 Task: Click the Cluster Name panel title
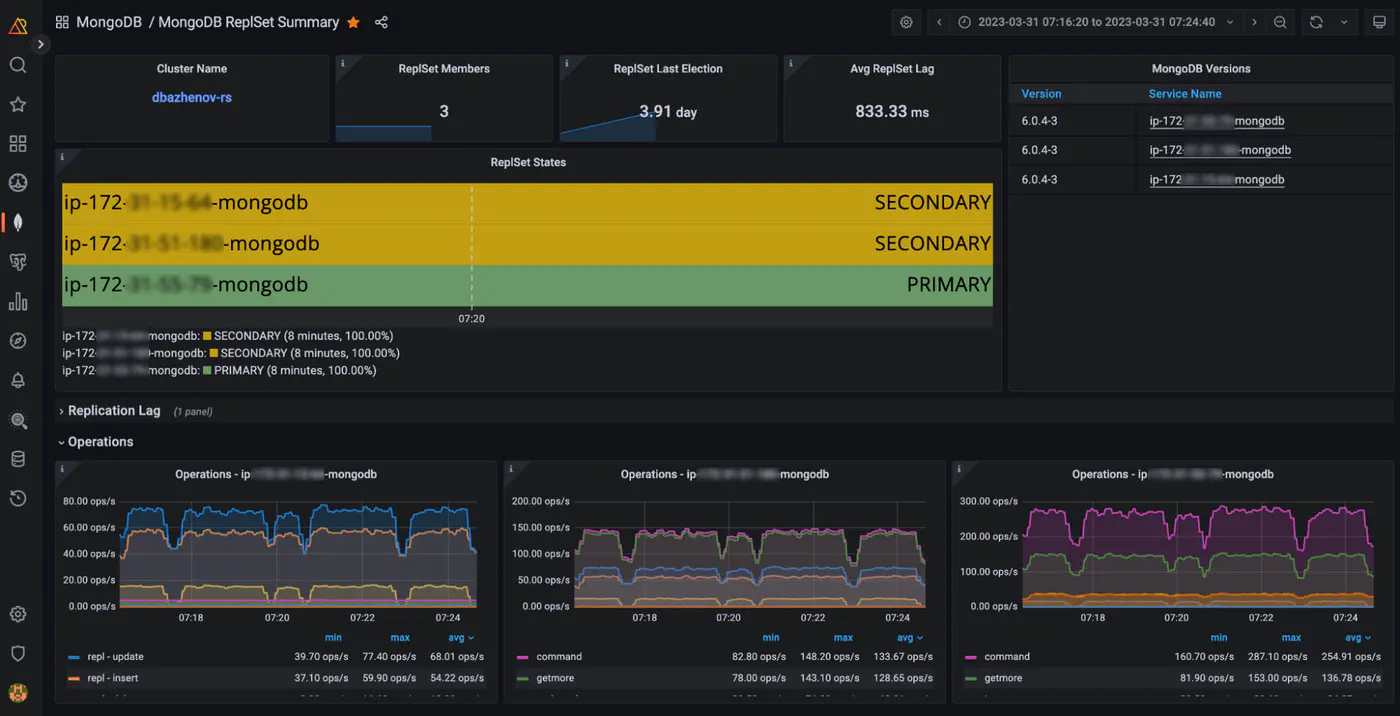tap(192, 69)
